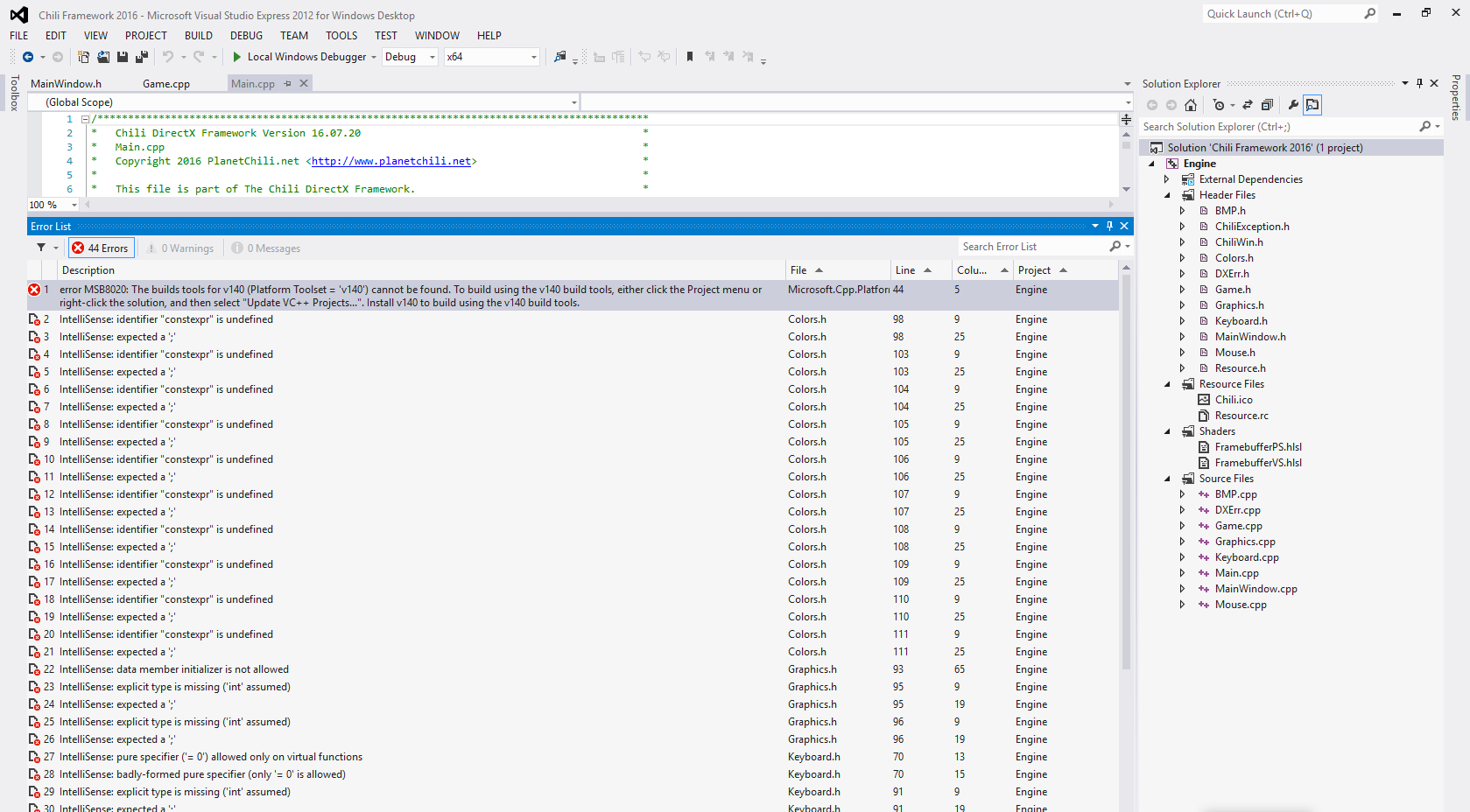
Task: Open the Error List window position dropdown
Action: coord(1094,226)
